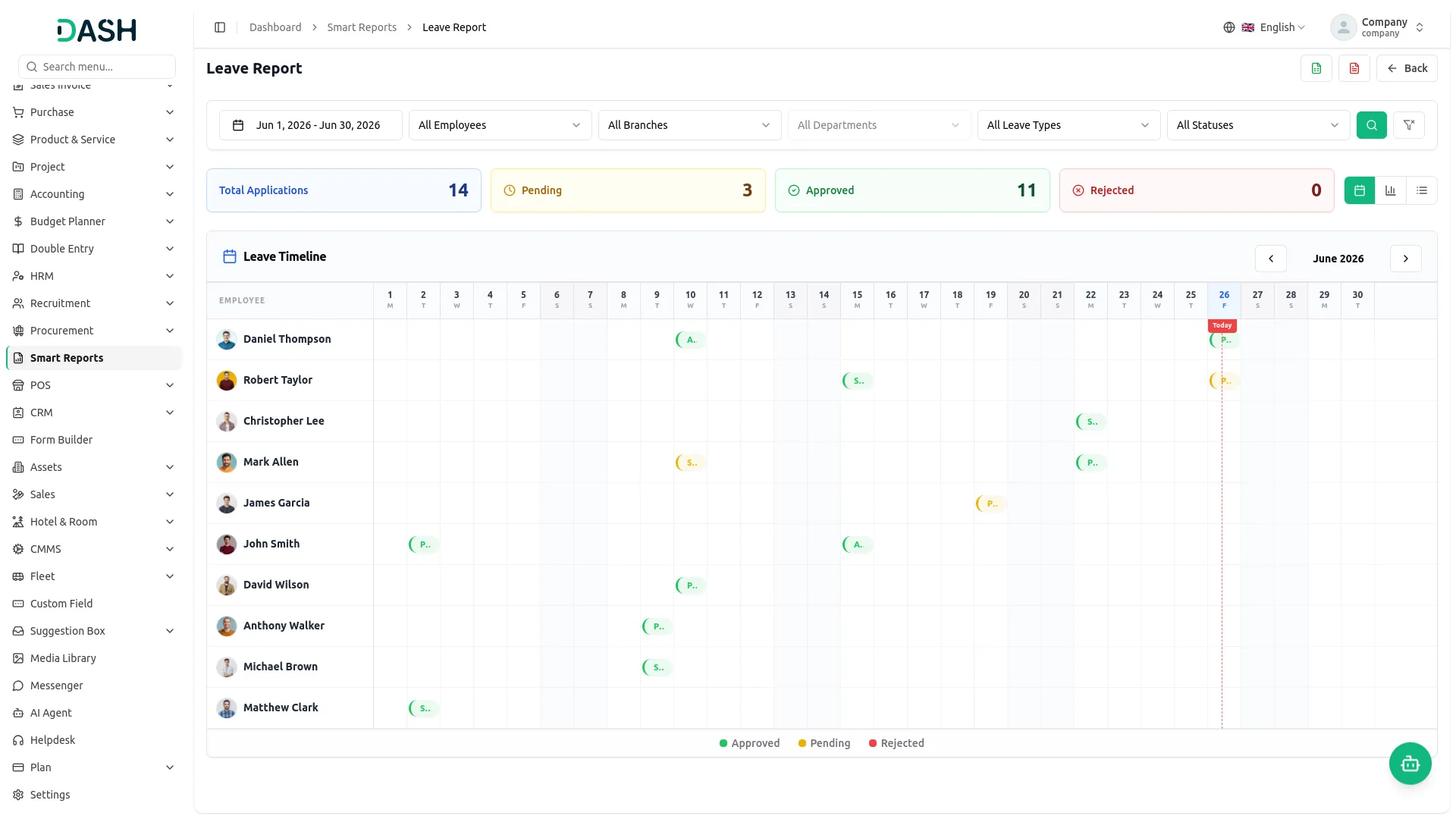Expand the Hotel & Room menu
The image size is (1456, 819).
pyautogui.click(x=94, y=522)
